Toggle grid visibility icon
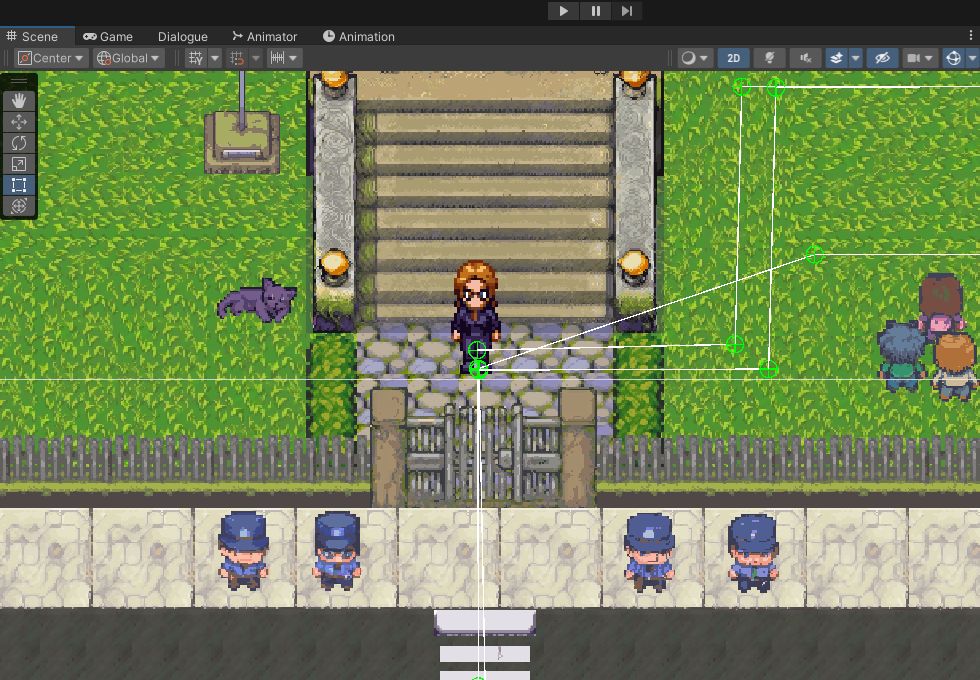Viewport: 980px width, 680px height. 196,58
